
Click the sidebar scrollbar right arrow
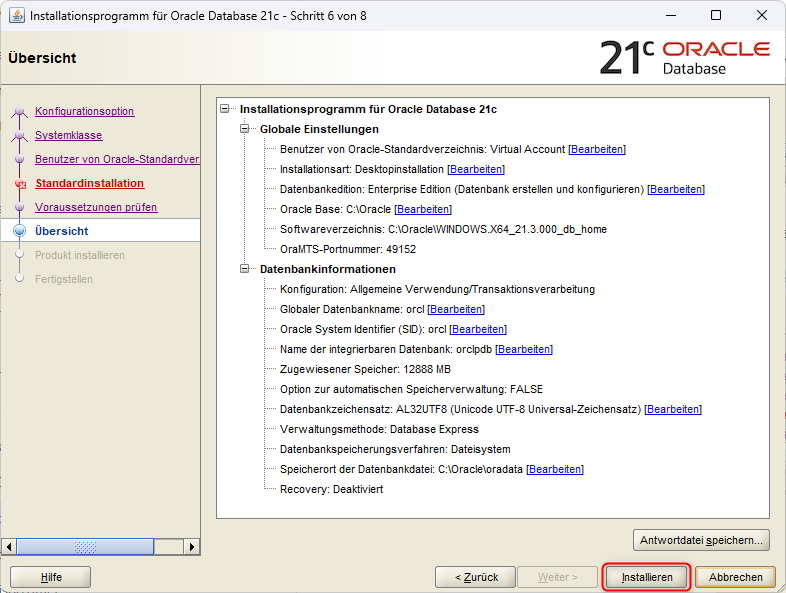(191, 546)
